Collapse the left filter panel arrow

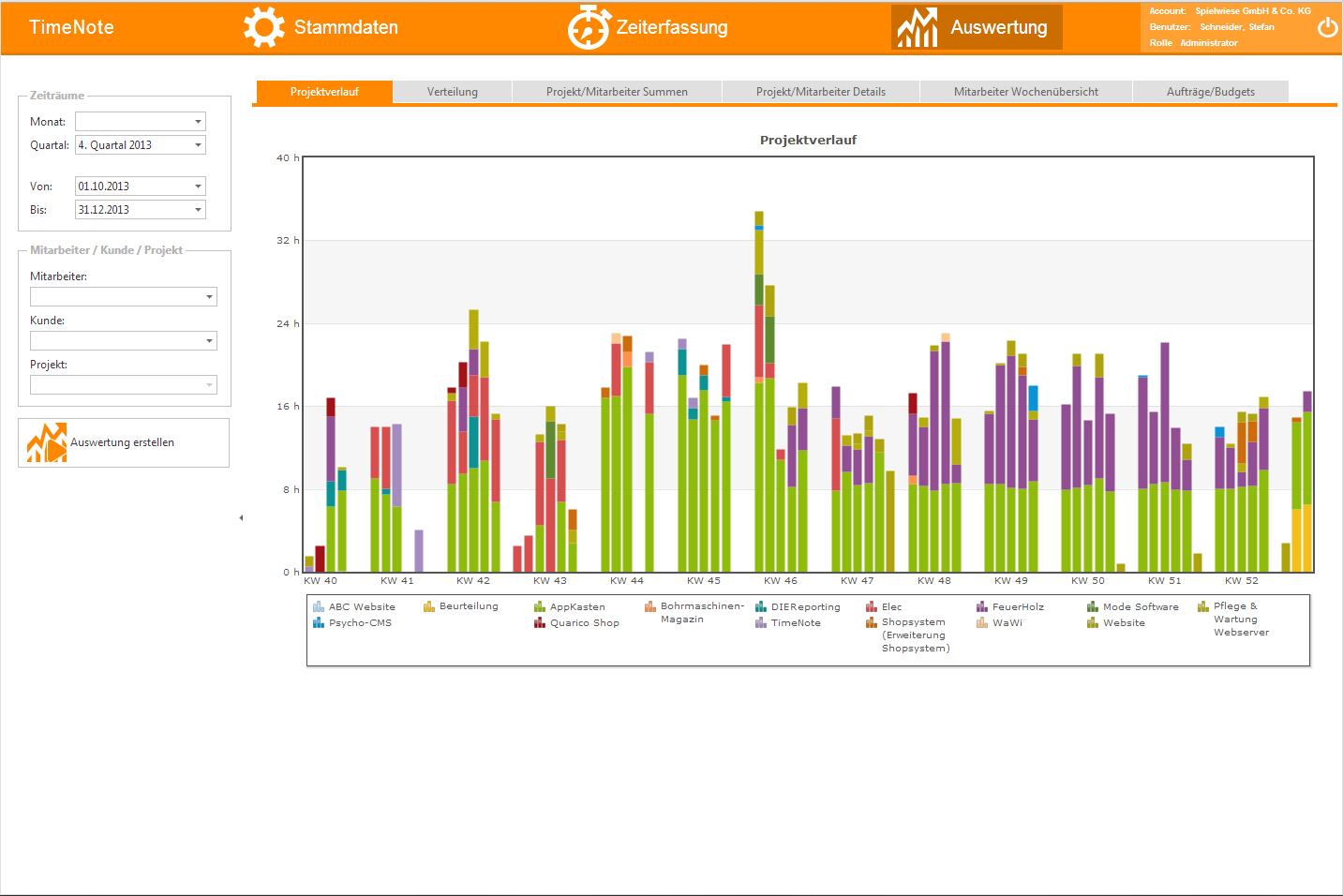(241, 517)
